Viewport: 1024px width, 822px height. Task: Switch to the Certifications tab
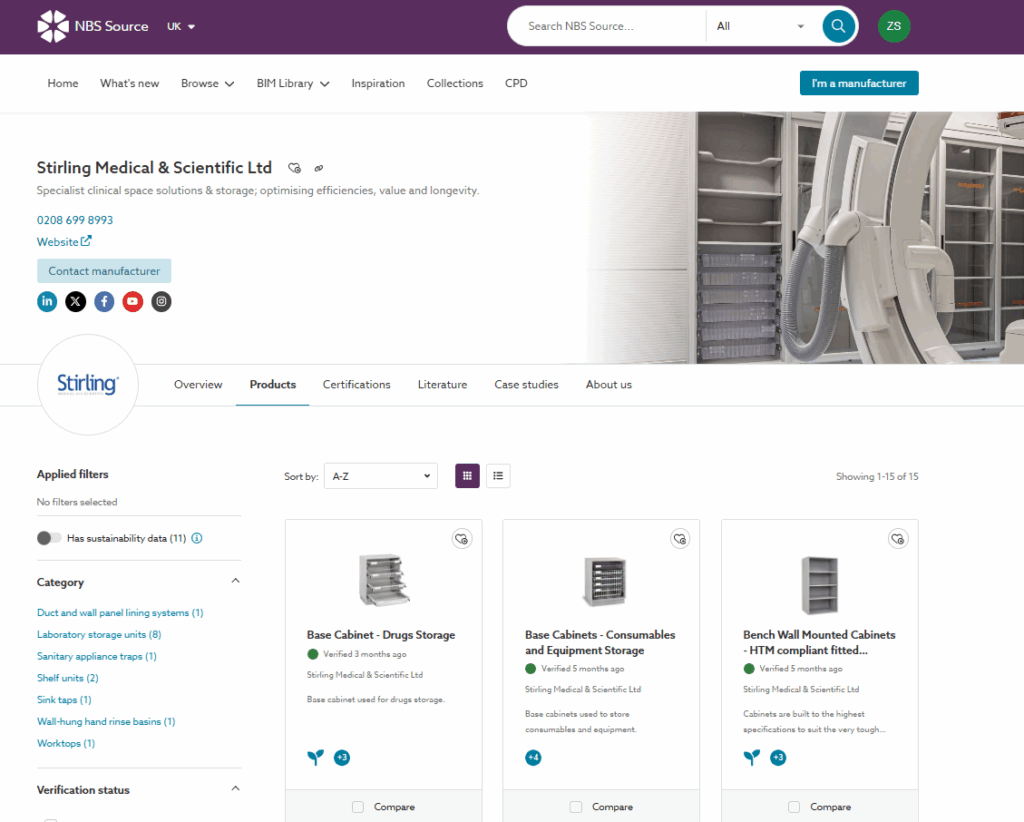pyautogui.click(x=357, y=385)
